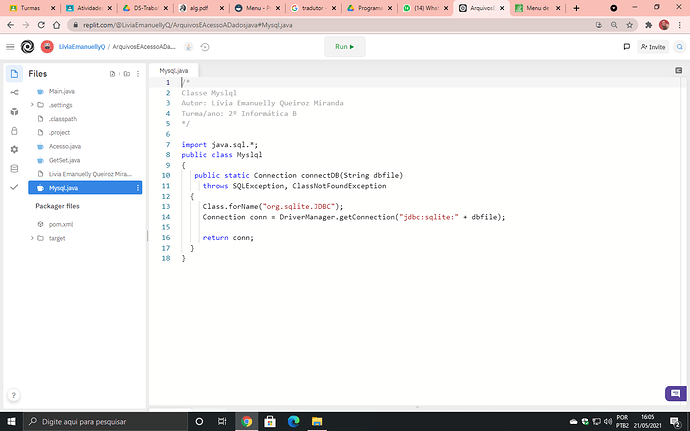Switch to the Mysql.java editor tab
The image size is (690, 431).
pos(173,70)
